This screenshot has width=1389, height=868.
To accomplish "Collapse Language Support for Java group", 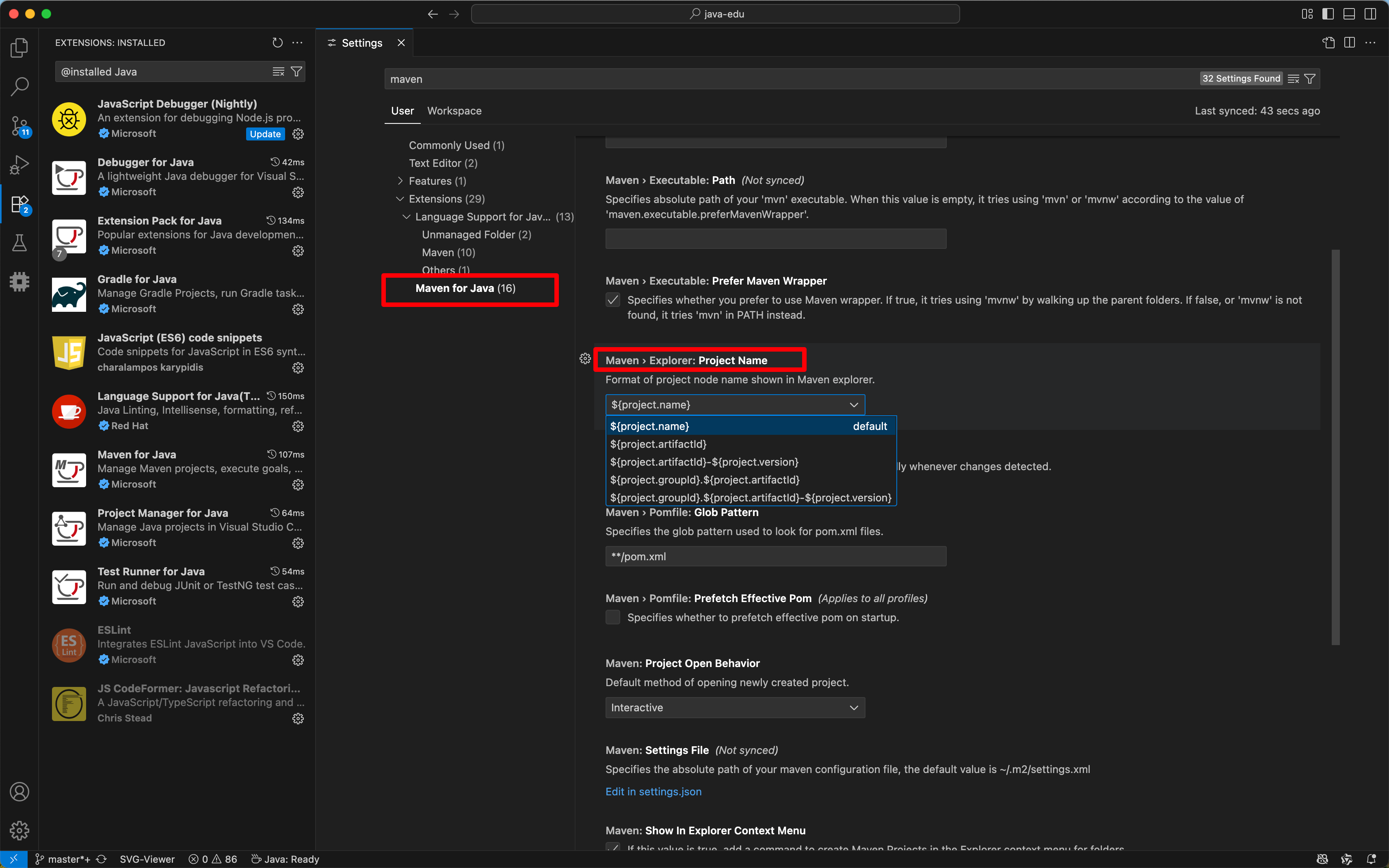I will 407,216.
